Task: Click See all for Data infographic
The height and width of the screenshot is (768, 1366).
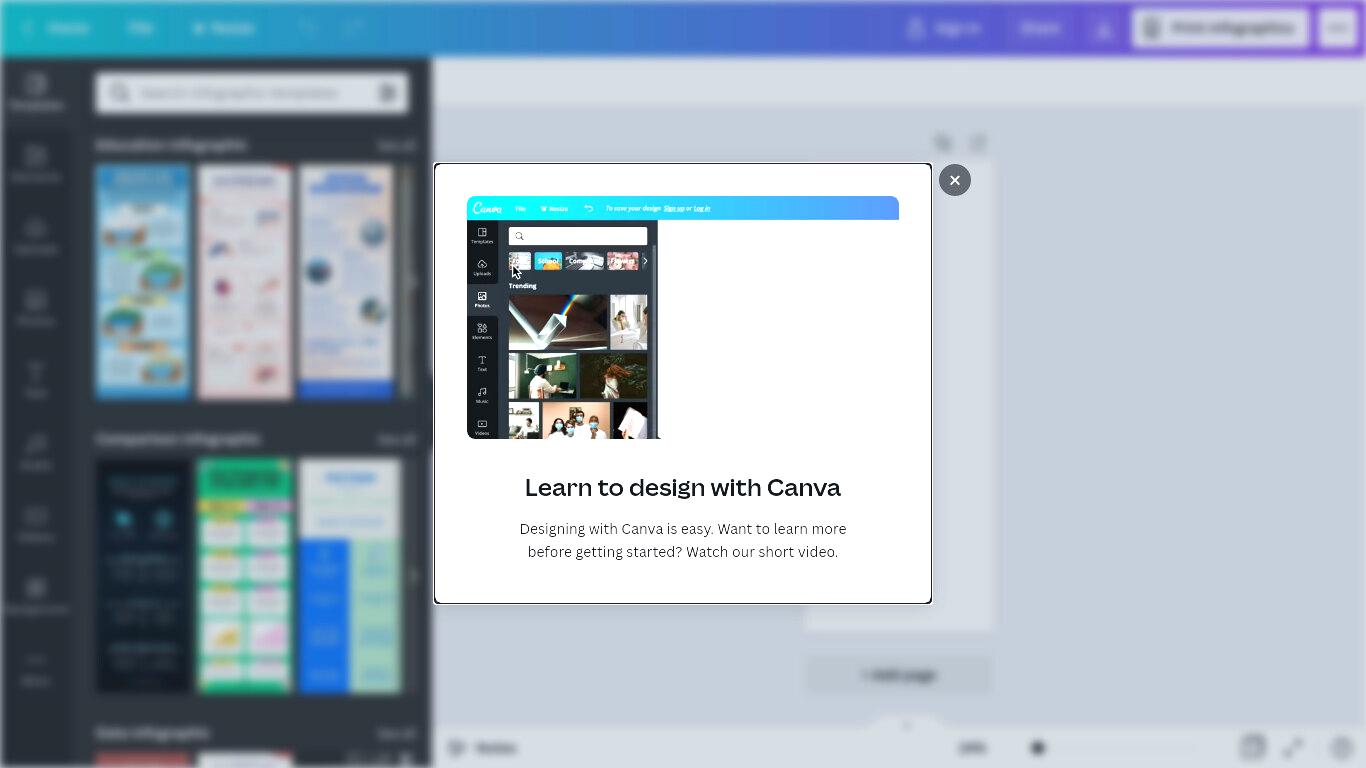Action: click(x=395, y=733)
